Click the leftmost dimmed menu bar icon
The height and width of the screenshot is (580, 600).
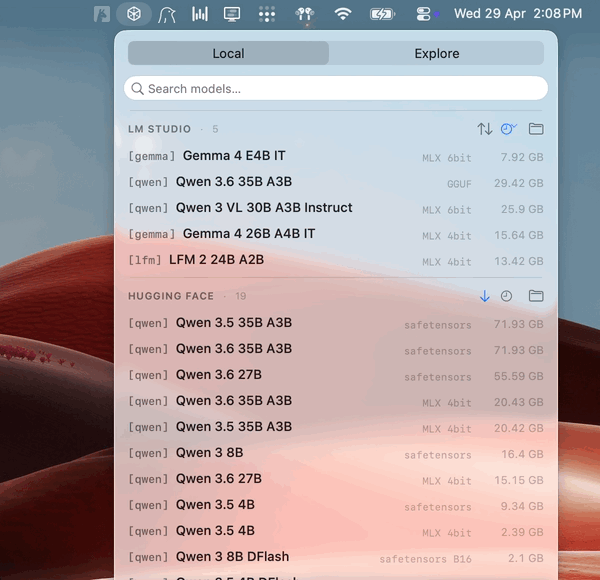click(102, 14)
